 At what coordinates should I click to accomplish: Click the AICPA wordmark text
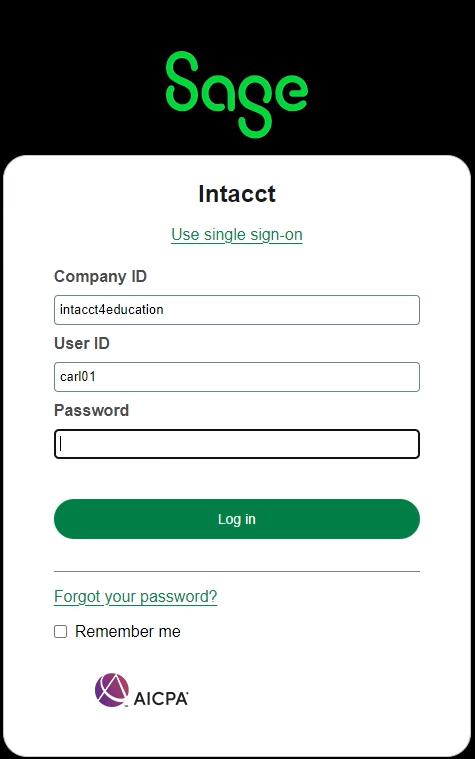tap(161, 698)
